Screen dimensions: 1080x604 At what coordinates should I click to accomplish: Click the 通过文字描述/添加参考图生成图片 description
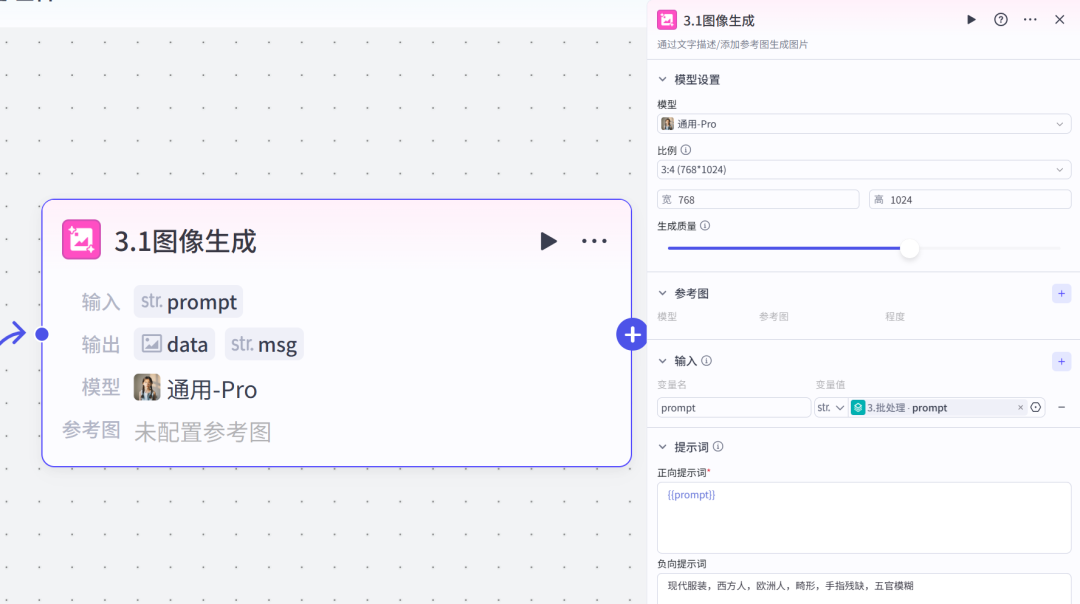tap(732, 45)
